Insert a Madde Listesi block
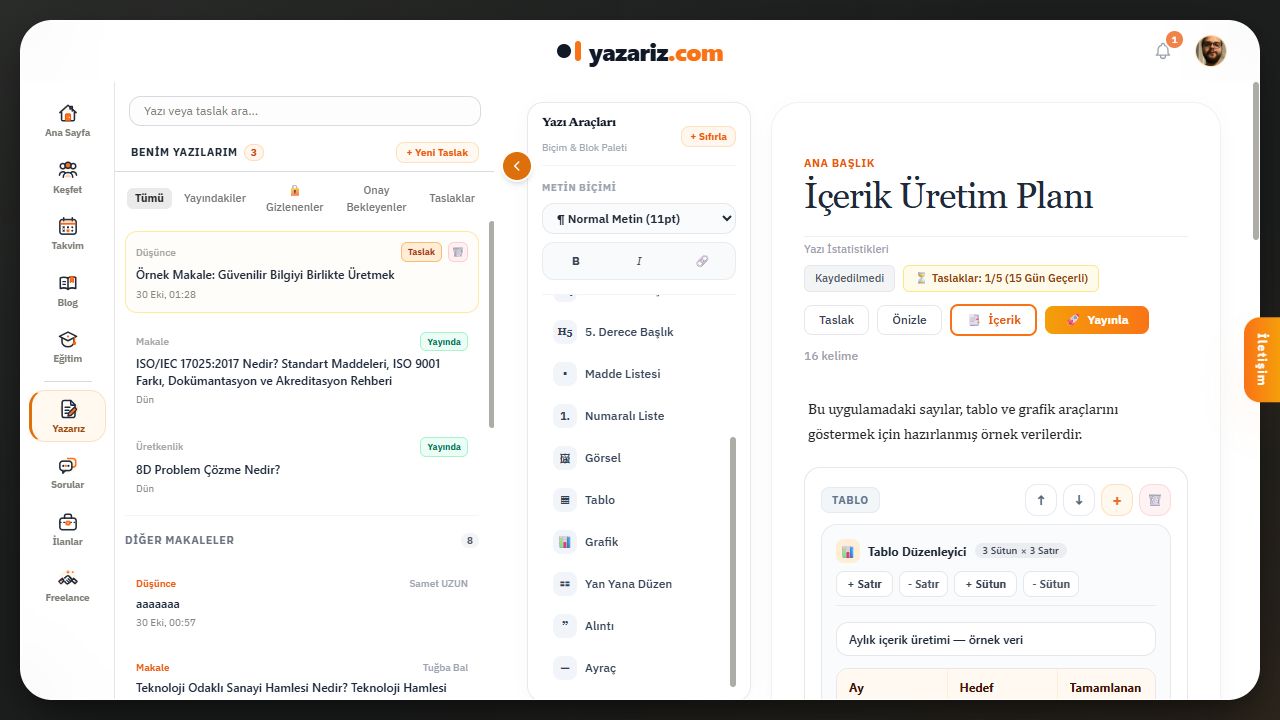Image resolution: width=1280 pixels, height=720 pixels. coord(639,374)
